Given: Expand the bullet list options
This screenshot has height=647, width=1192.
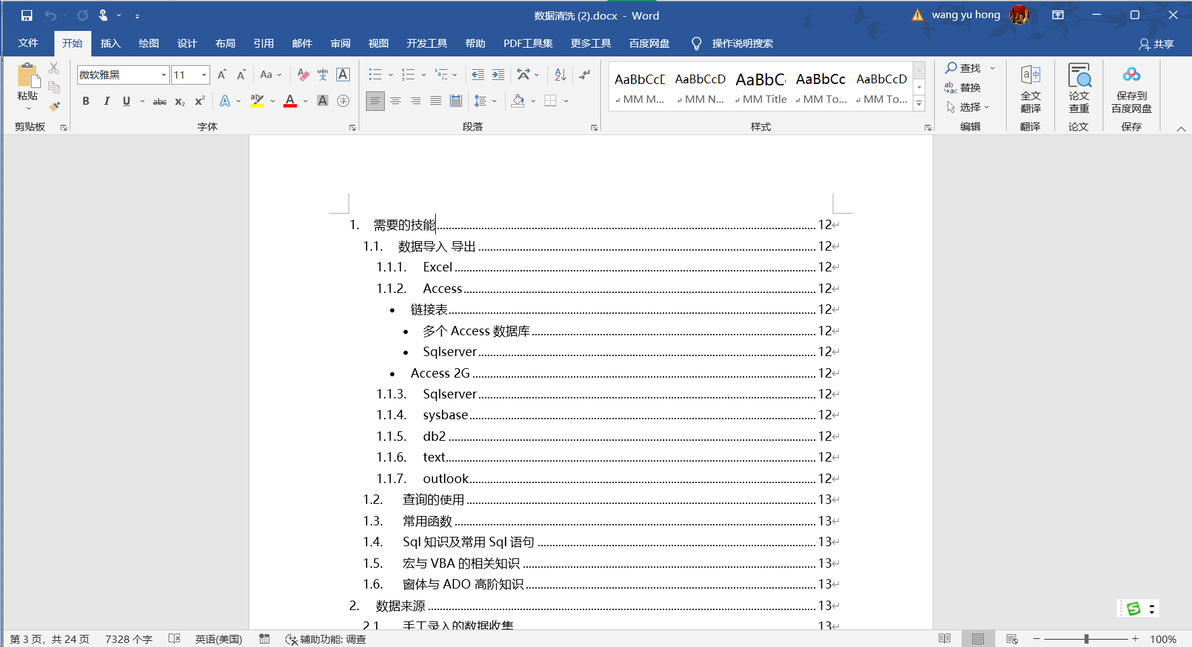Looking at the screenshot, I should (391, 75).
